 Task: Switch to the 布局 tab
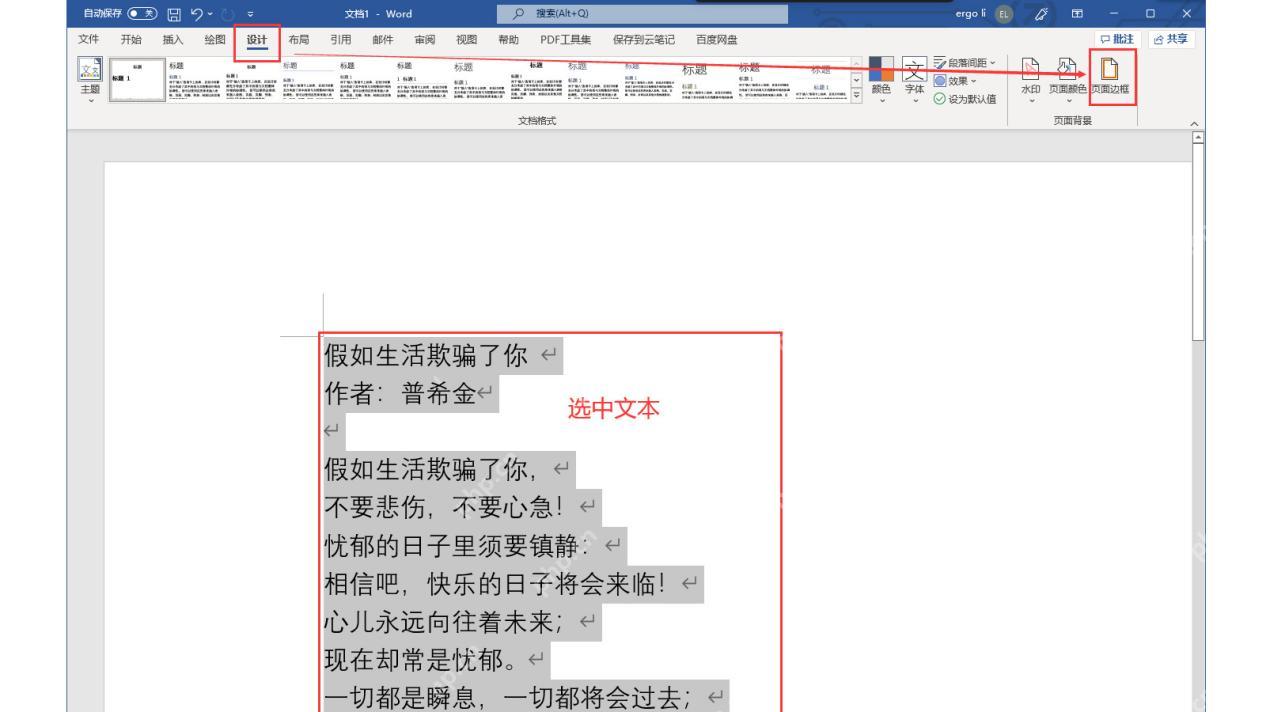click(x=298, y=40)
